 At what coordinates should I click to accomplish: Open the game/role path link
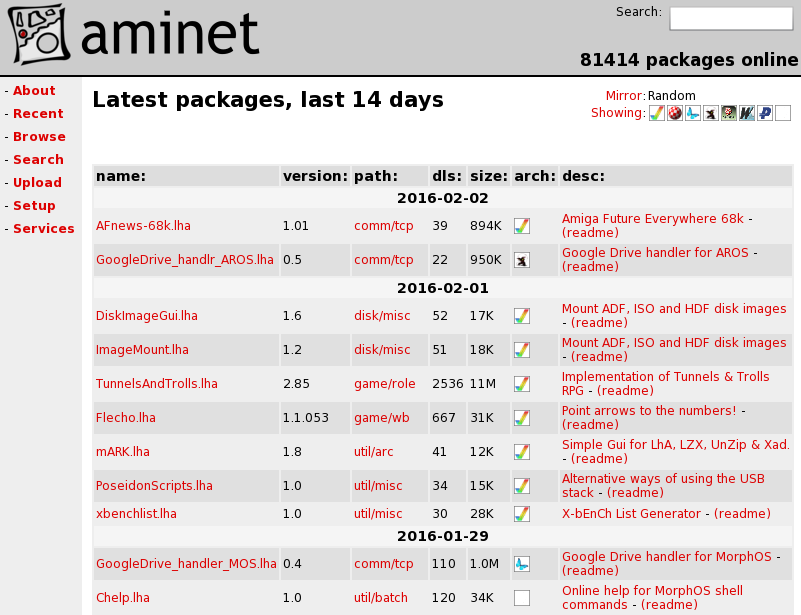pos(385,384)
